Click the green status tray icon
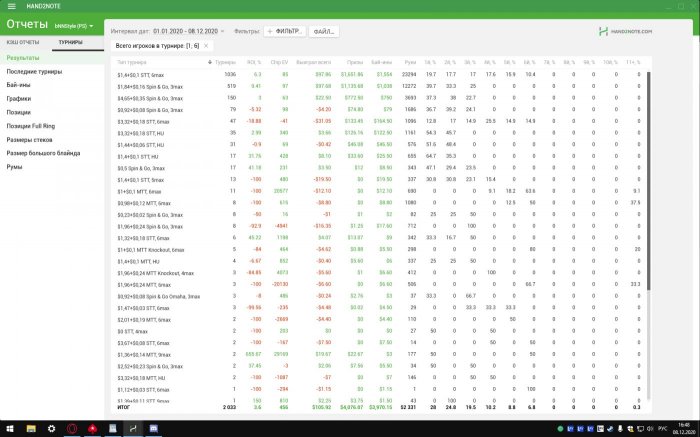 tap(560, 429)
